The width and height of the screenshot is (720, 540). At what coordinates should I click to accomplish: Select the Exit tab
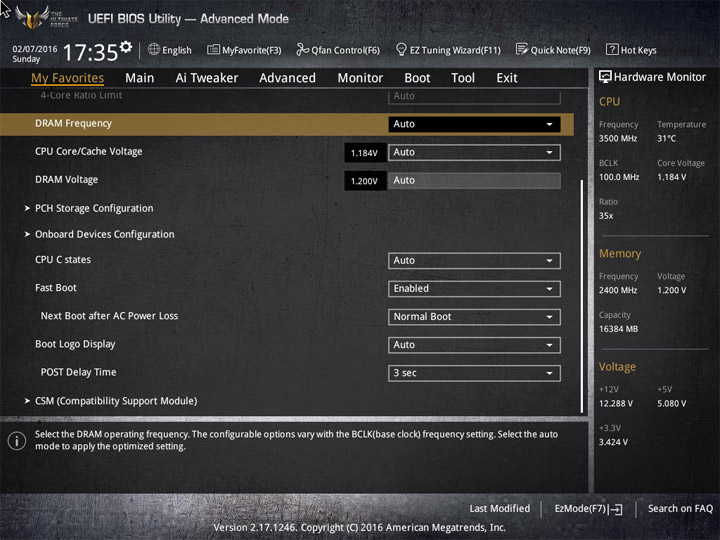click(507, 78)
